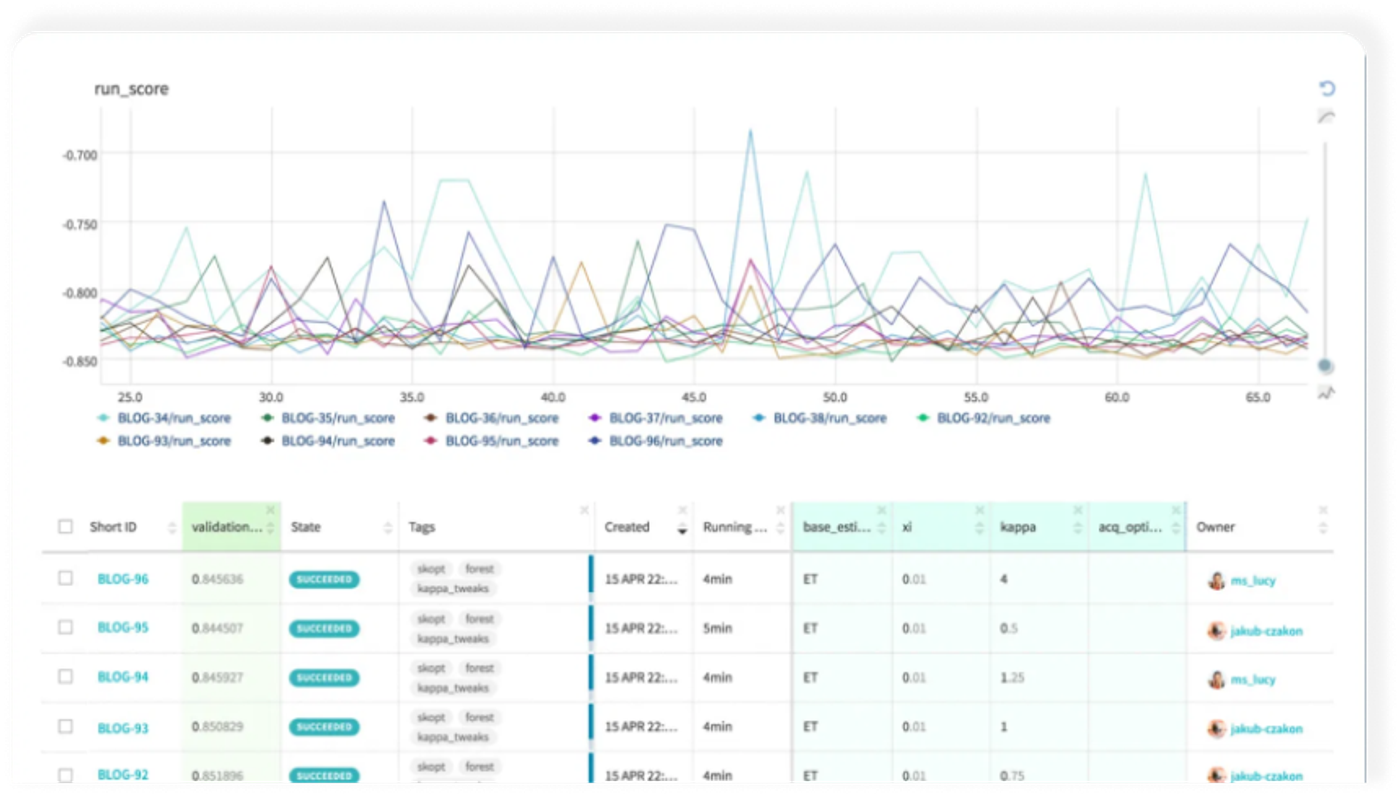Toggle BLOG-96/run_score legend entry
Screen dimensions: 1400x795
tap(656, 441)
